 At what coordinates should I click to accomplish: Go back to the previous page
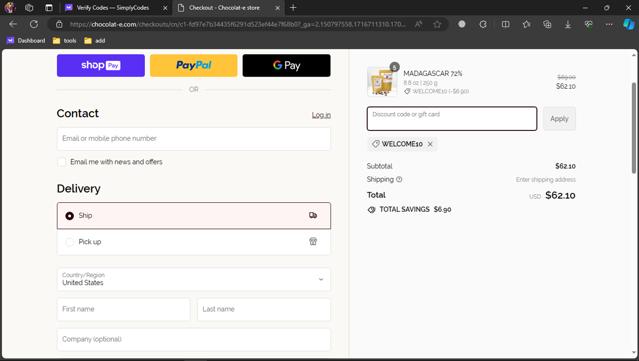[13, 24]
